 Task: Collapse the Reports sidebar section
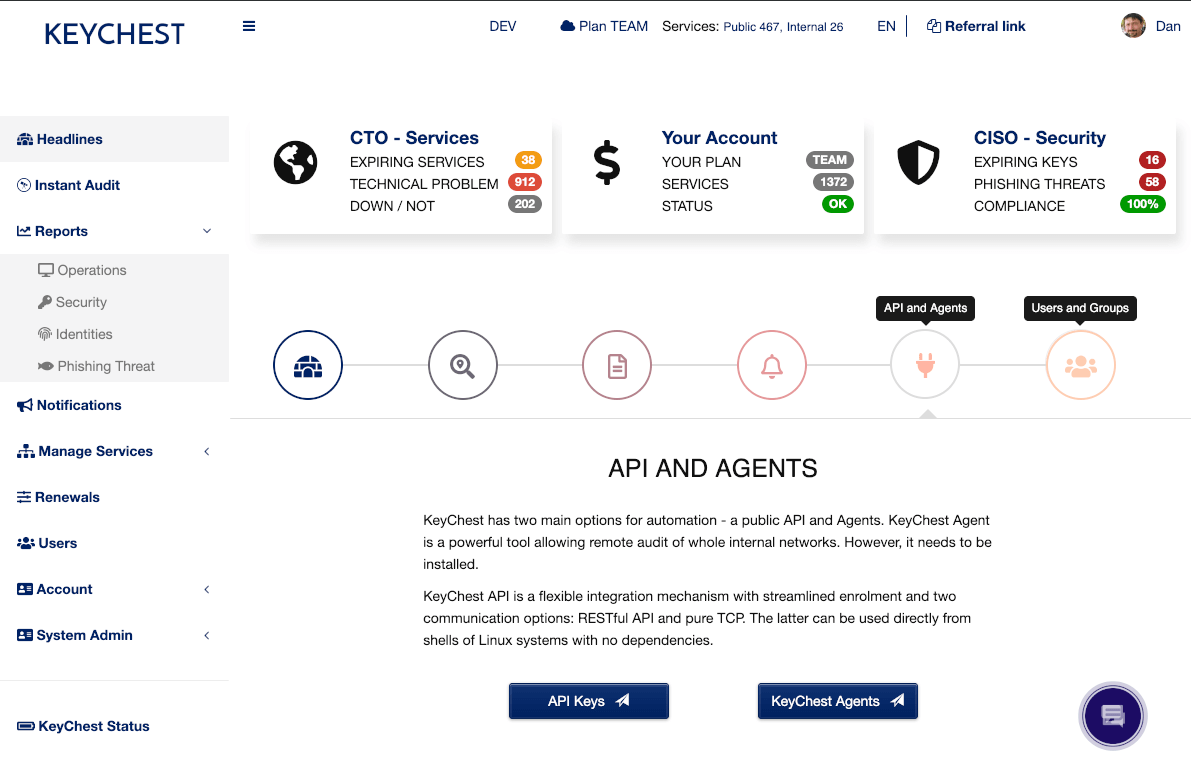(114, 231)
